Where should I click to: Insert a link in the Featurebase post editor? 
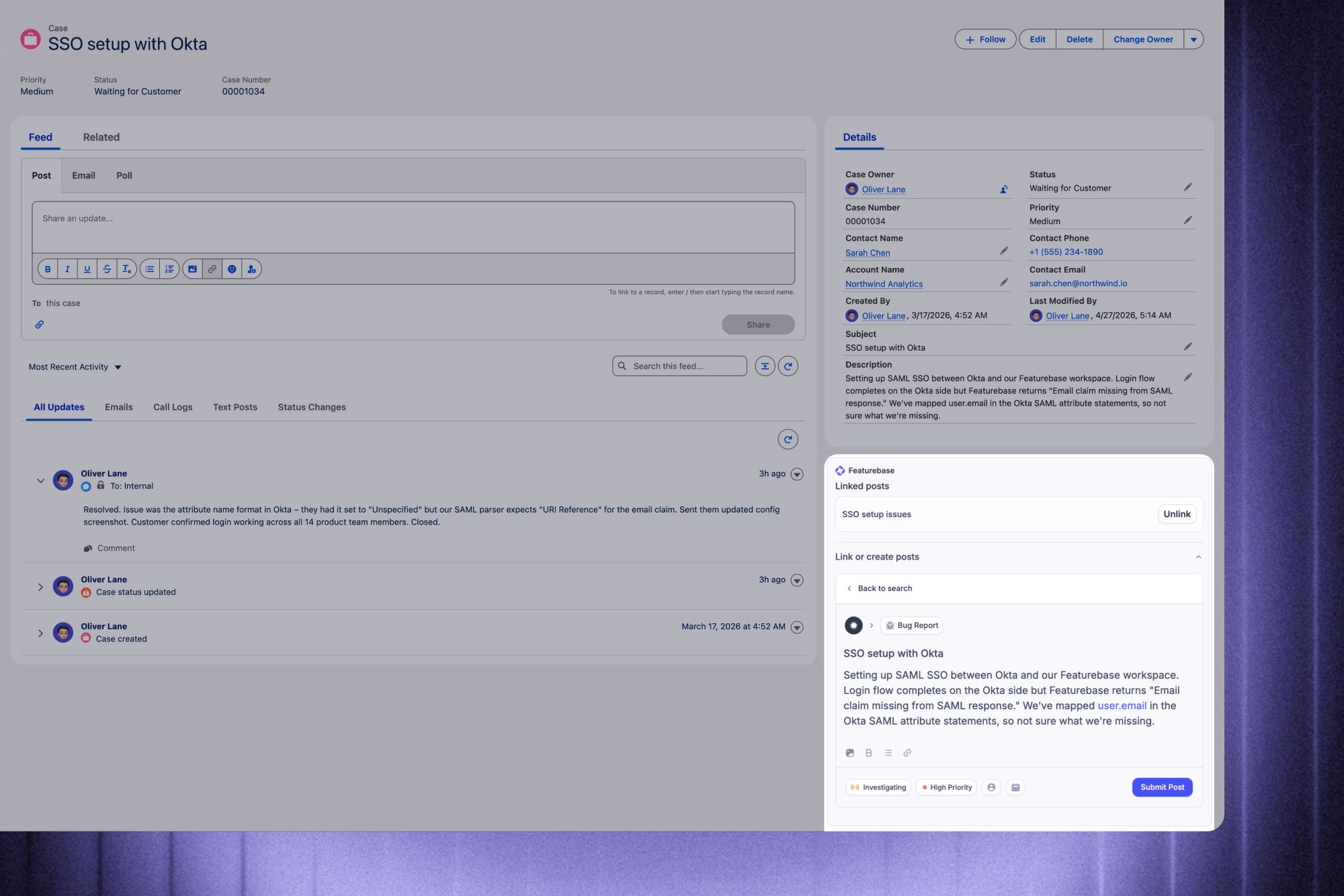(907, 753)
